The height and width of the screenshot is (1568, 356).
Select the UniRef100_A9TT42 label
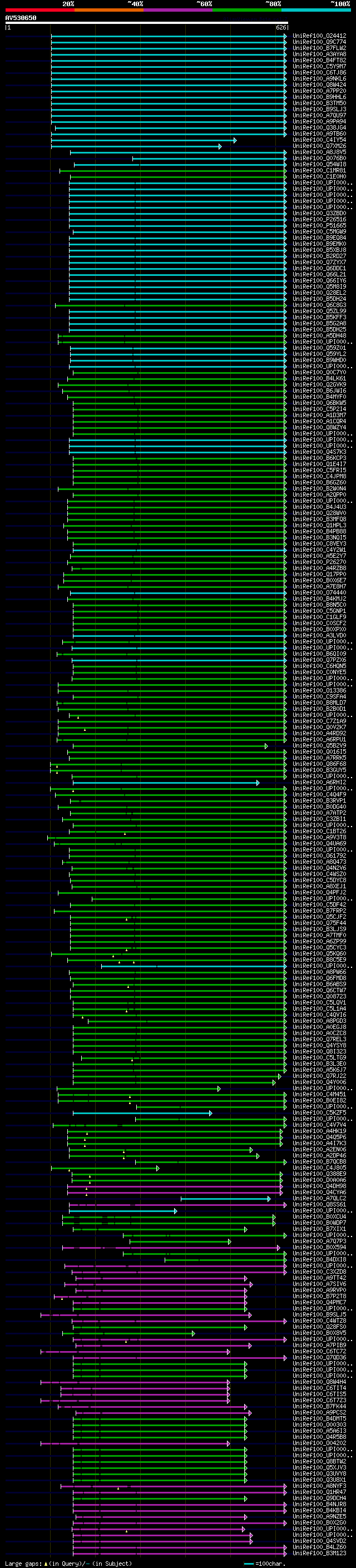pos(319,1278)
